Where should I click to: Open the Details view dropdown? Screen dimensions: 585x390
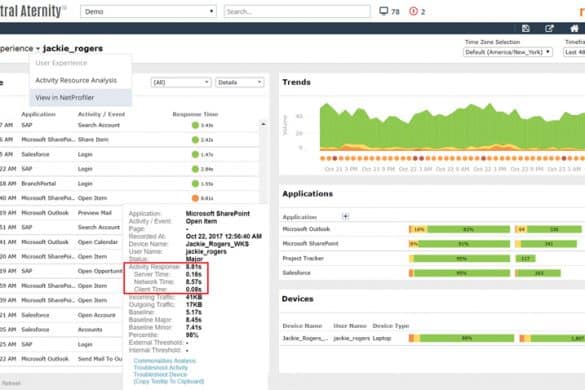pyautogui.click(x=240, y=82)
